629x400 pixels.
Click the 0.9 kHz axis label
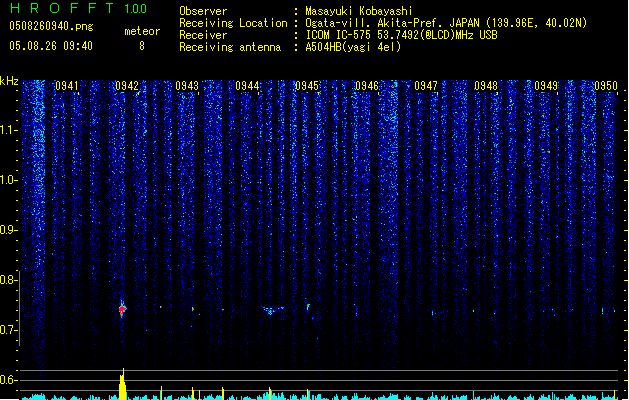8,230
